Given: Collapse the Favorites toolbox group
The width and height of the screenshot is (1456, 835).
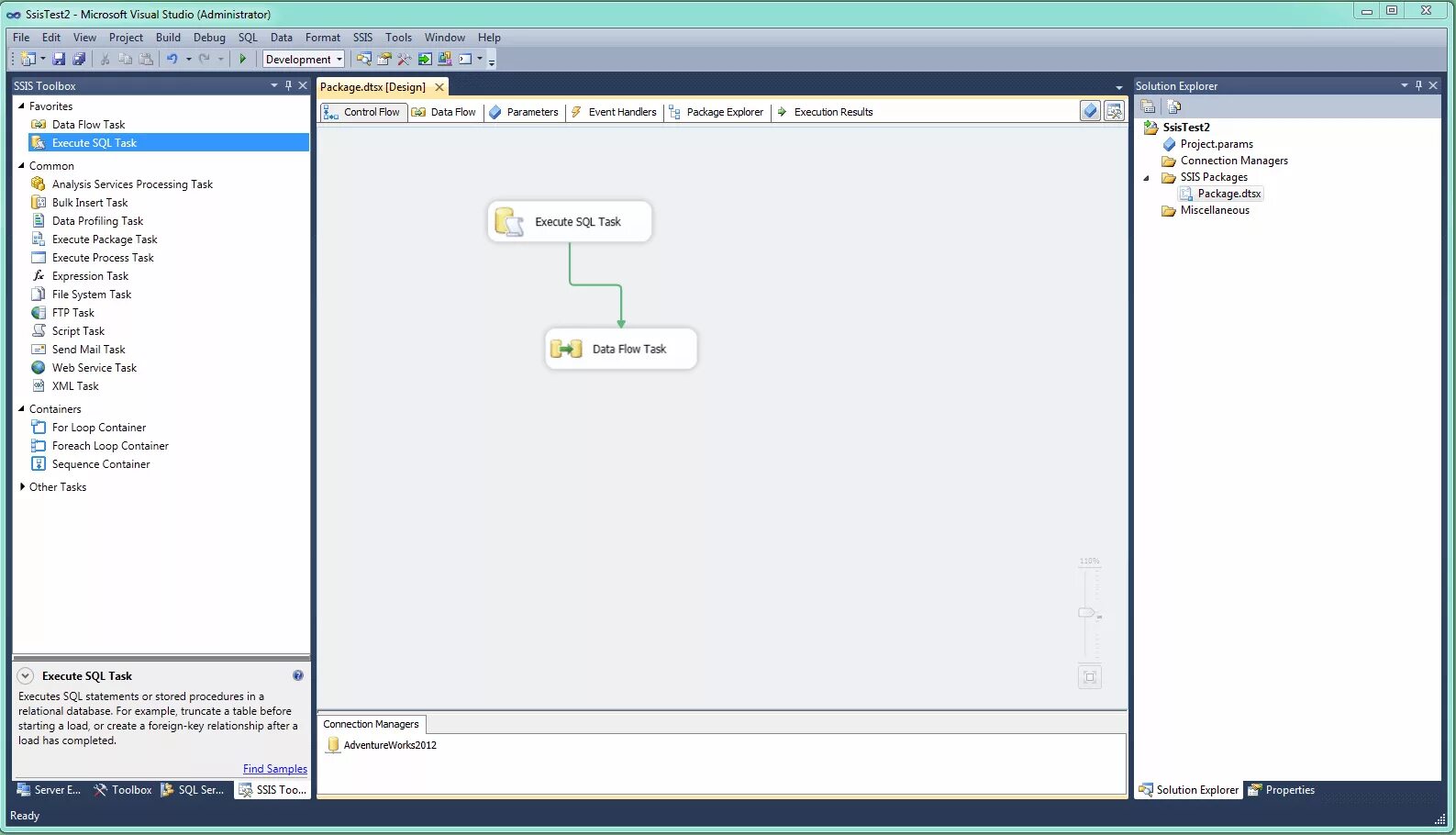Looking at the screenshot, I should pyautogui.click(x=21, y=106).
